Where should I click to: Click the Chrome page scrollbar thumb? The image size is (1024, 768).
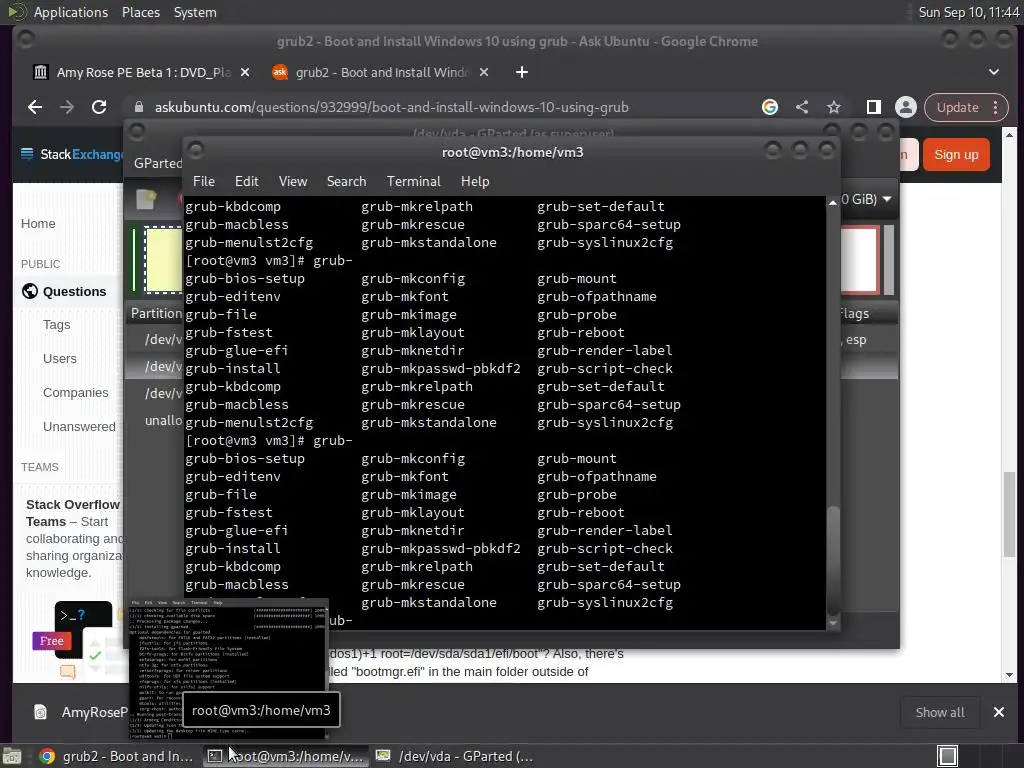click(1010, 514)
